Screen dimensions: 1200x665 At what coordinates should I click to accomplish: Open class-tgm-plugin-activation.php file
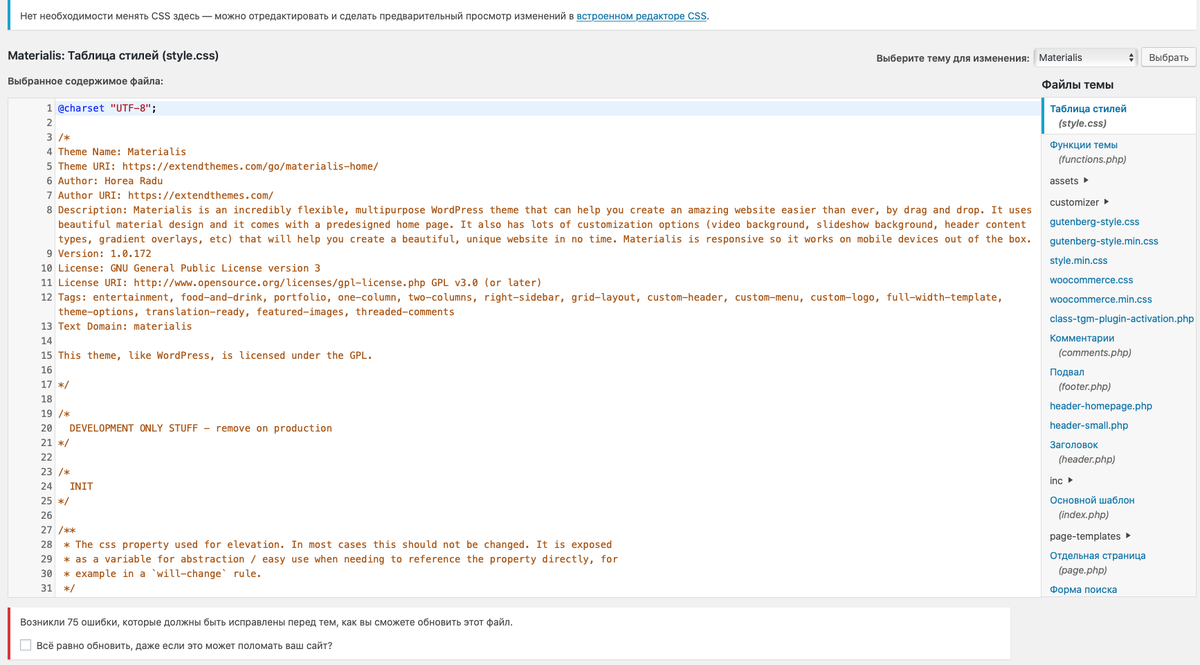1121,319
